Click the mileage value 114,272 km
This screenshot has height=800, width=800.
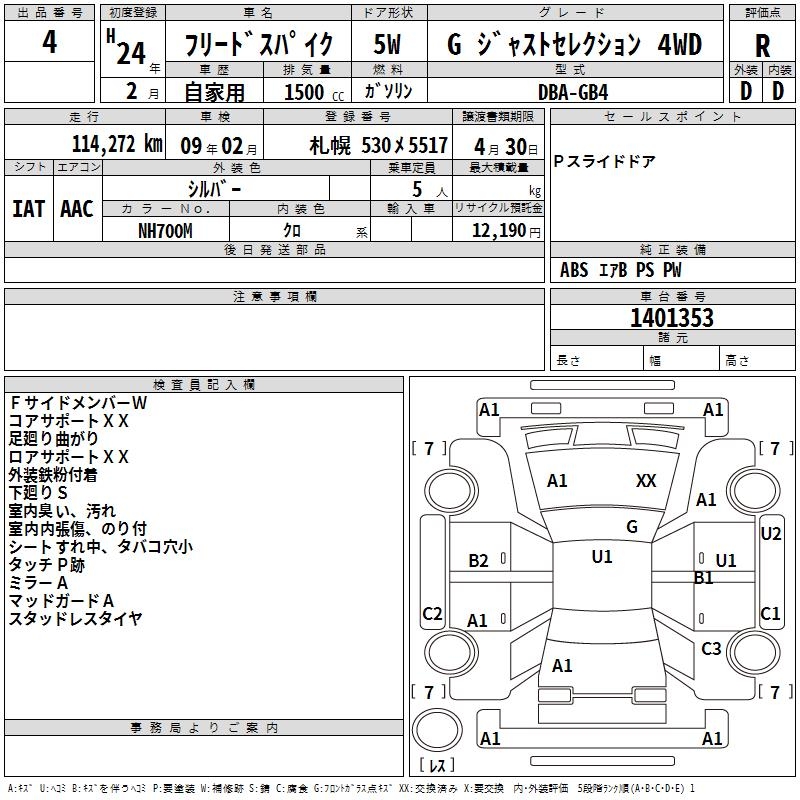click(x=117, y=145)
